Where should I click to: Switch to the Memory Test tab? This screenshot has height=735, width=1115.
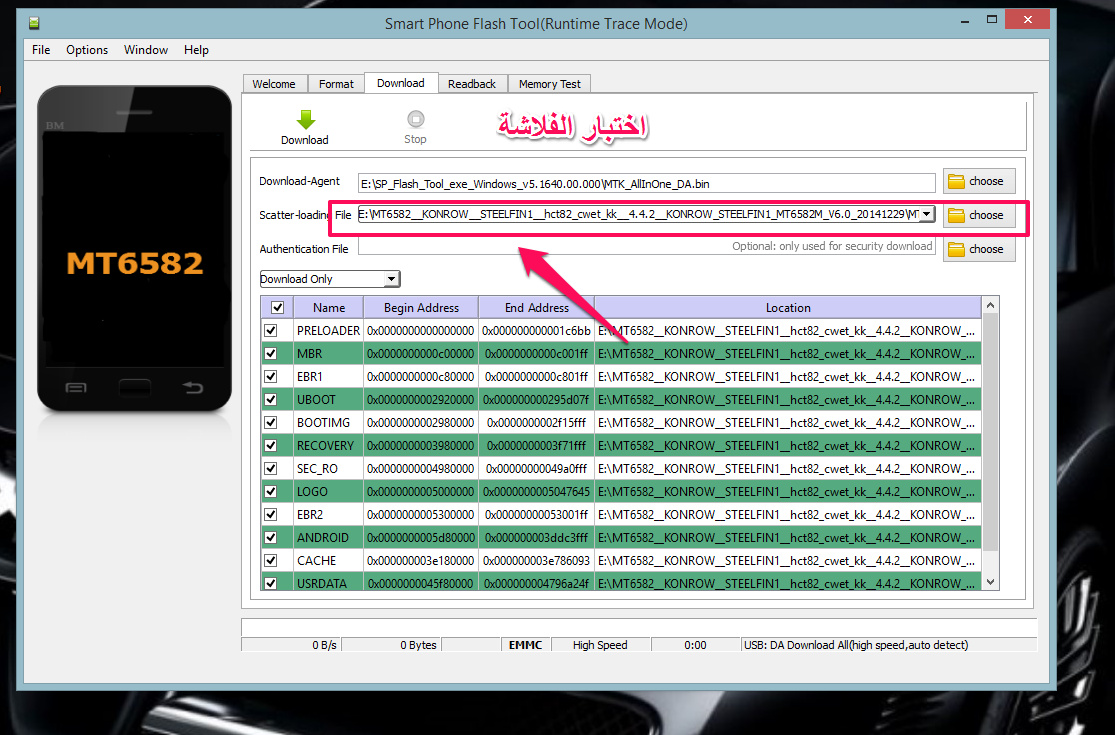coord(550,84)
